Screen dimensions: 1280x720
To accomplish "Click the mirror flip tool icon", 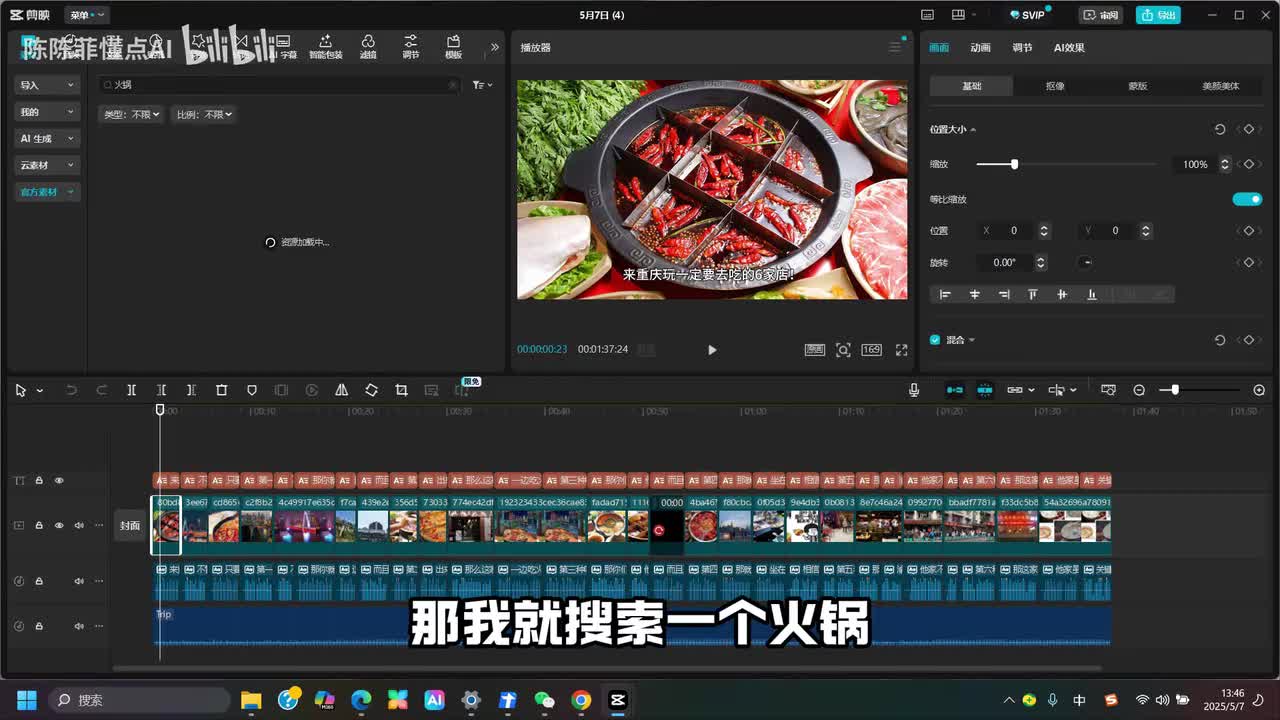I will [341, 390].
